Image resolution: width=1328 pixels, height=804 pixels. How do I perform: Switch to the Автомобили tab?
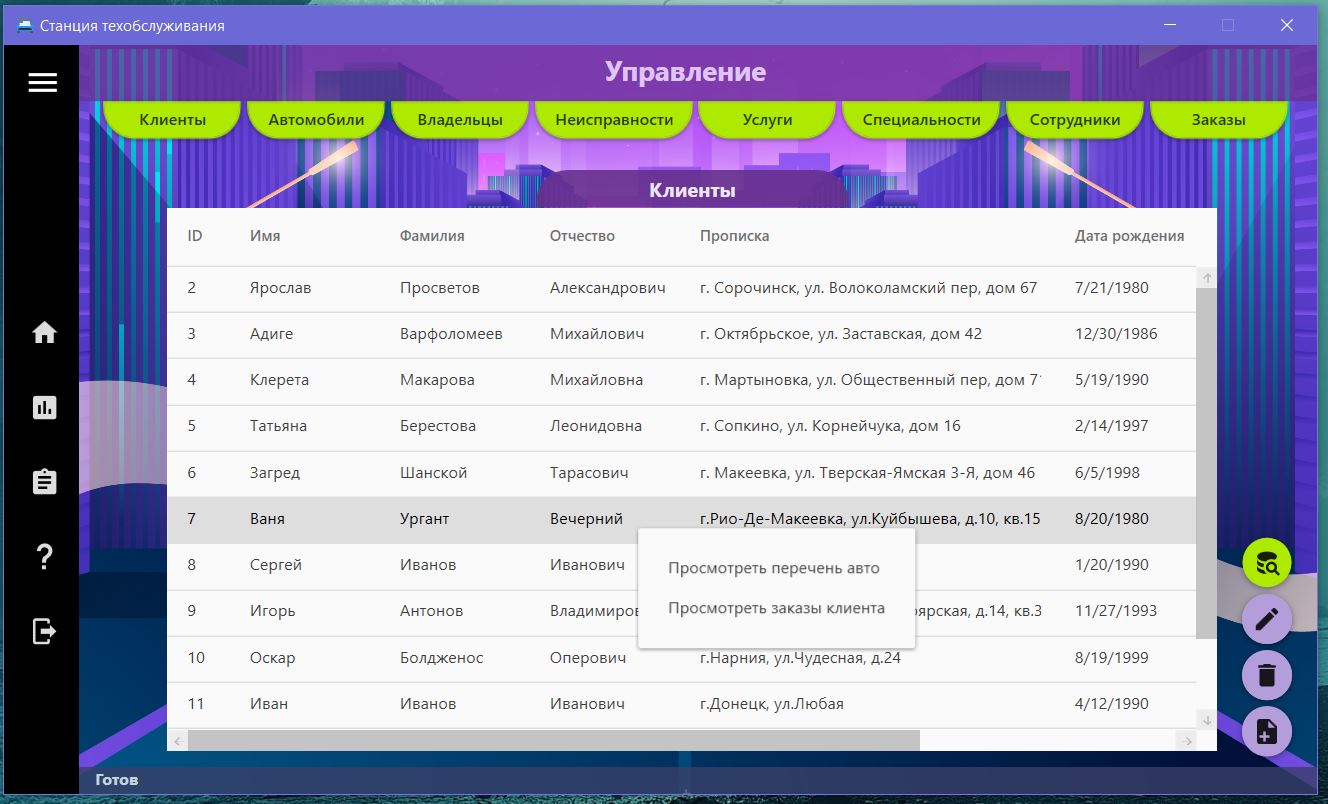316,120
